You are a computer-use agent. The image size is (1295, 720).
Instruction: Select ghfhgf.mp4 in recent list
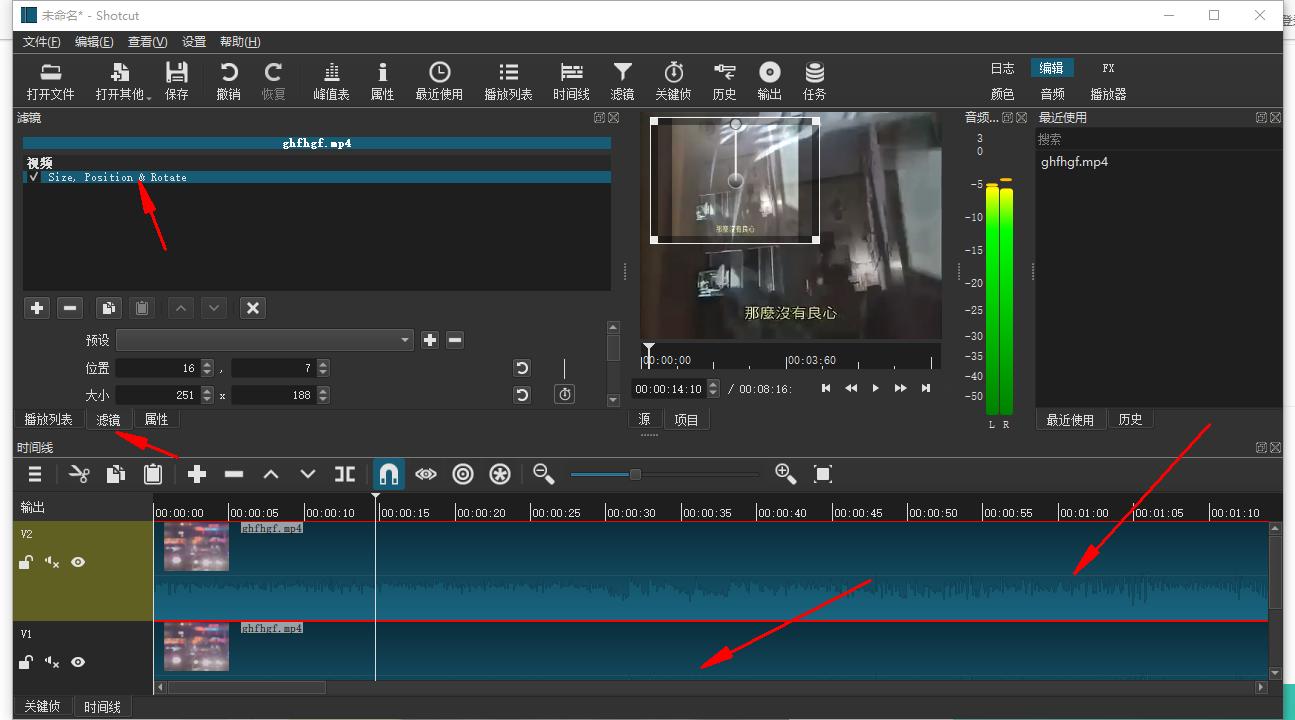pos(1074,162)
